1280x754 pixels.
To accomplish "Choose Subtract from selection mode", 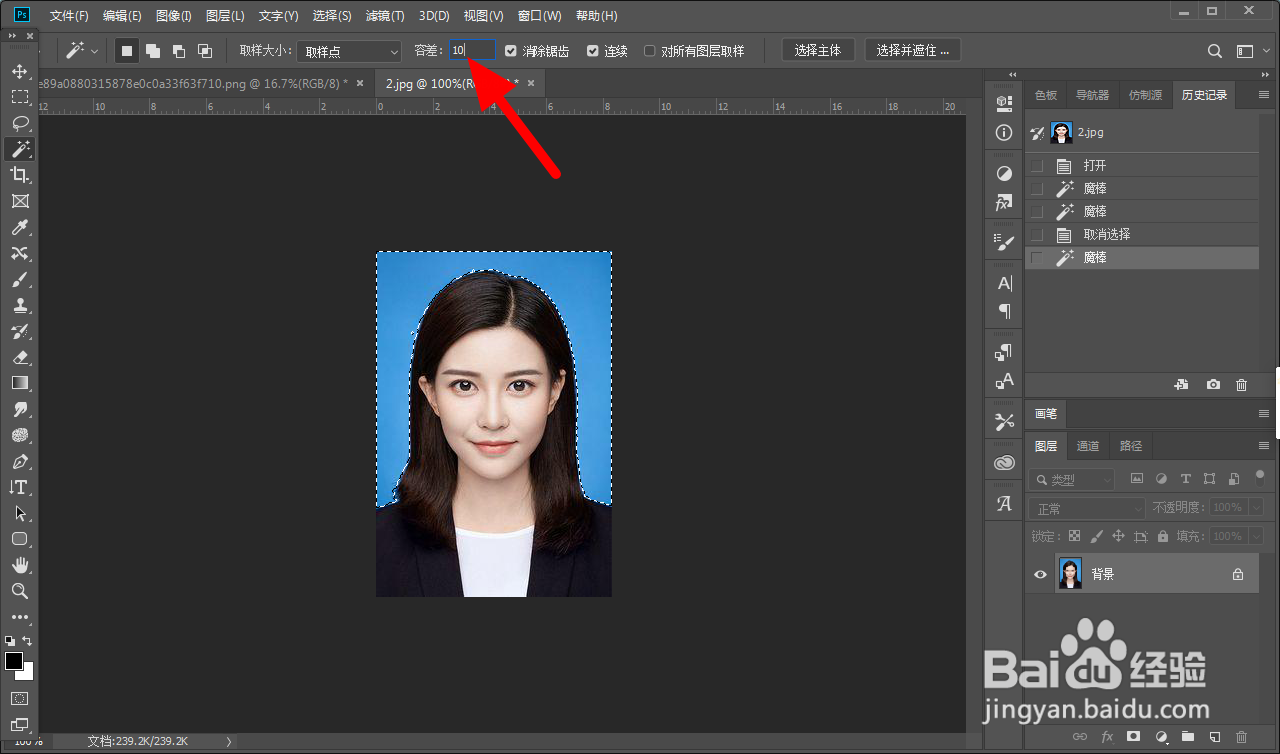I will point(179,51).
